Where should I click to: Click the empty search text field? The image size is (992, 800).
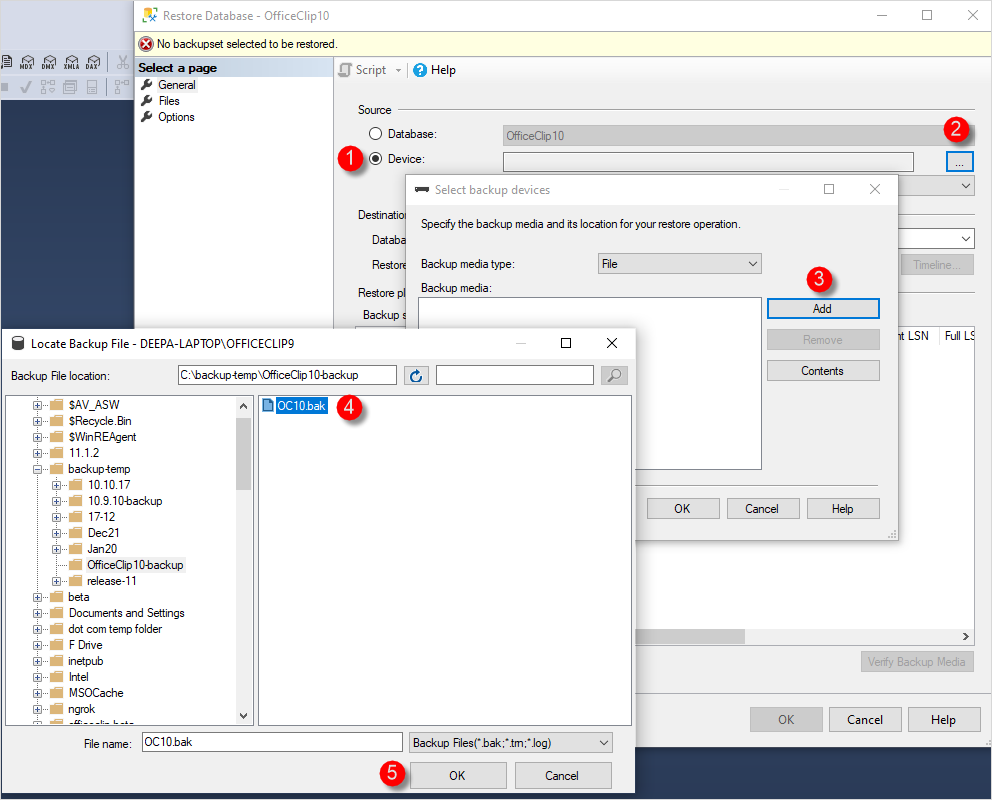[x=515, y=375]
